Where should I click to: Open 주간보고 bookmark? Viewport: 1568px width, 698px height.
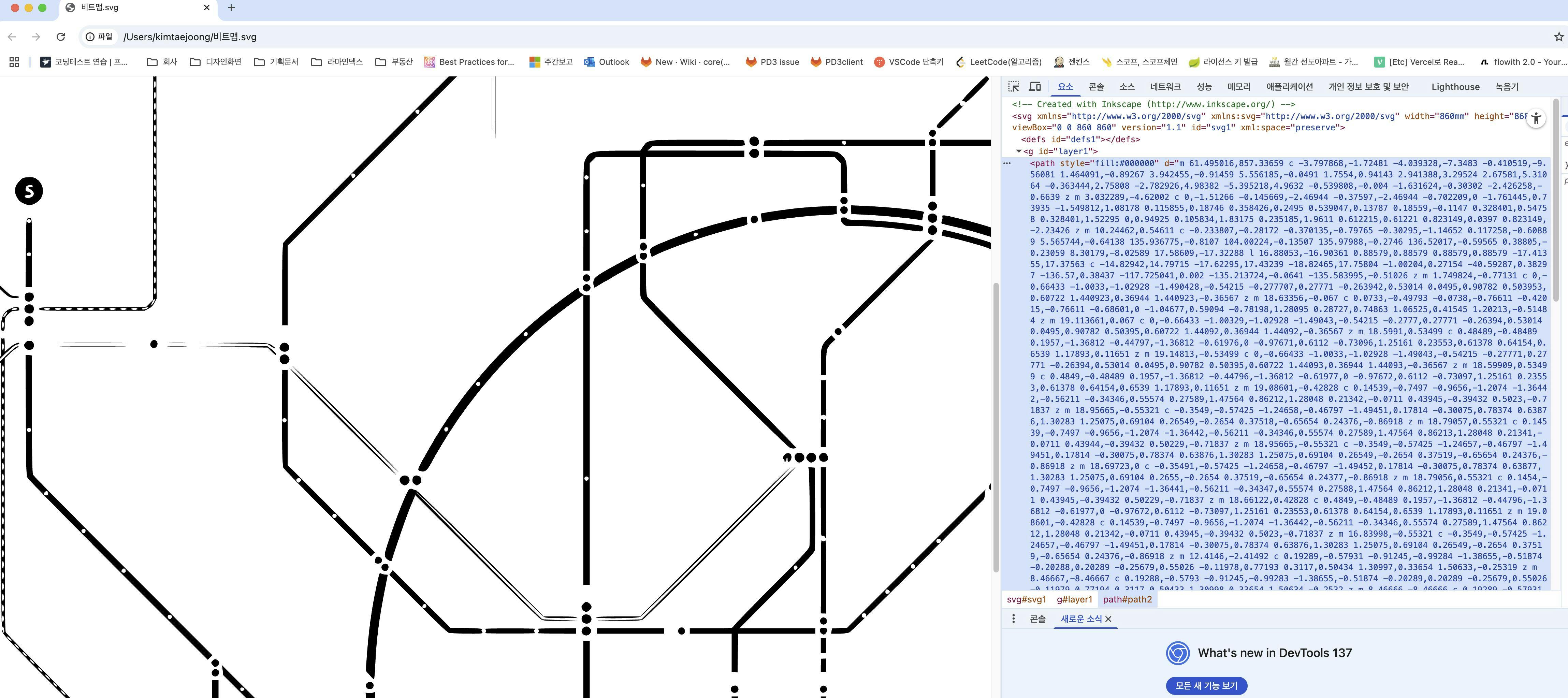[551, 62]
